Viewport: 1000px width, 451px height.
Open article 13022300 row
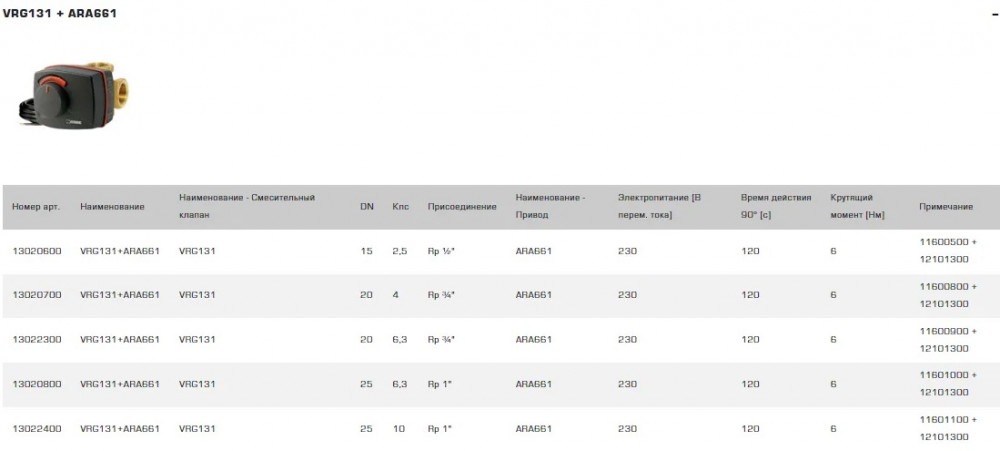(x=37, y=339)
